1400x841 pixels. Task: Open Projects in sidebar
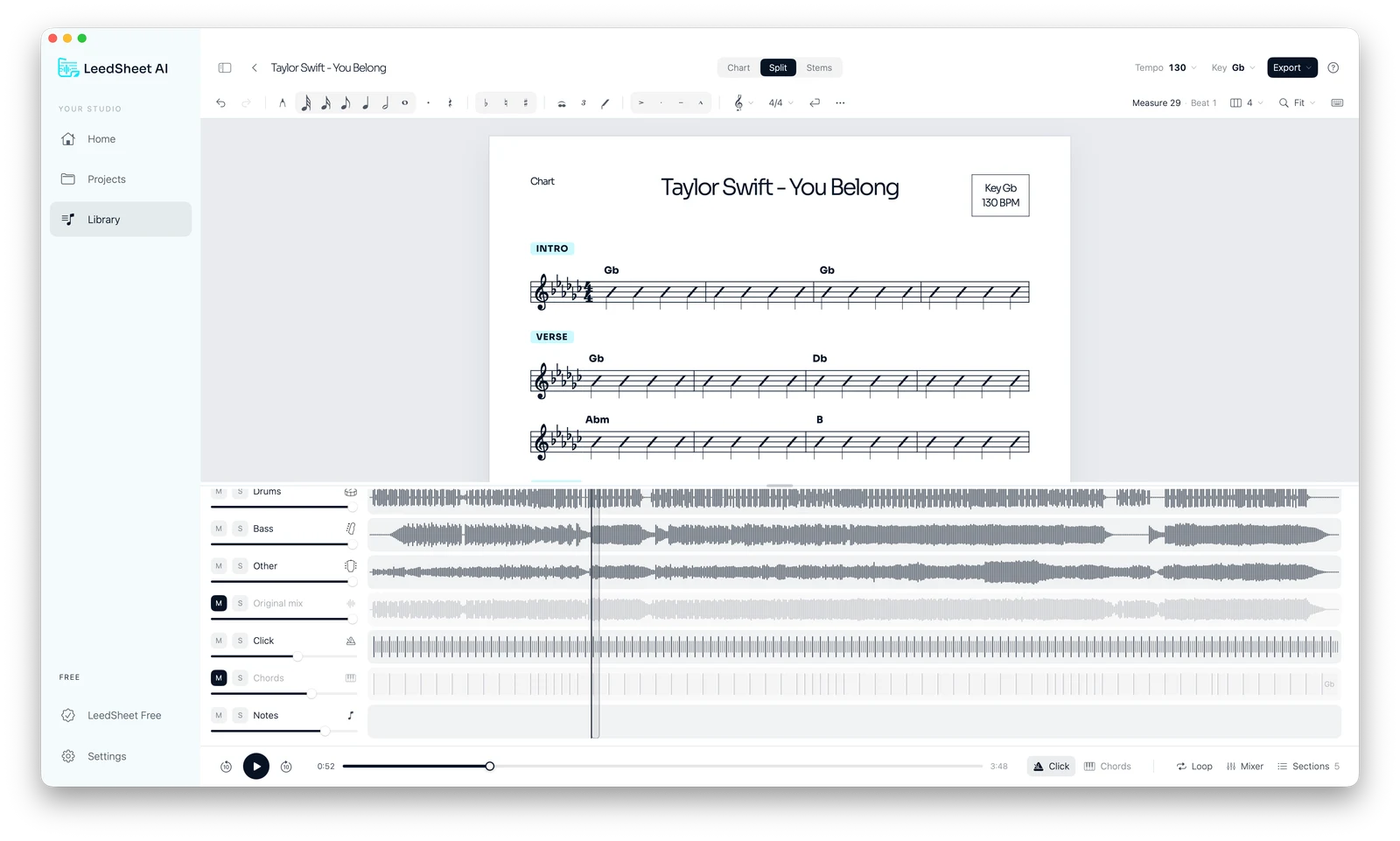click(121, 179)
